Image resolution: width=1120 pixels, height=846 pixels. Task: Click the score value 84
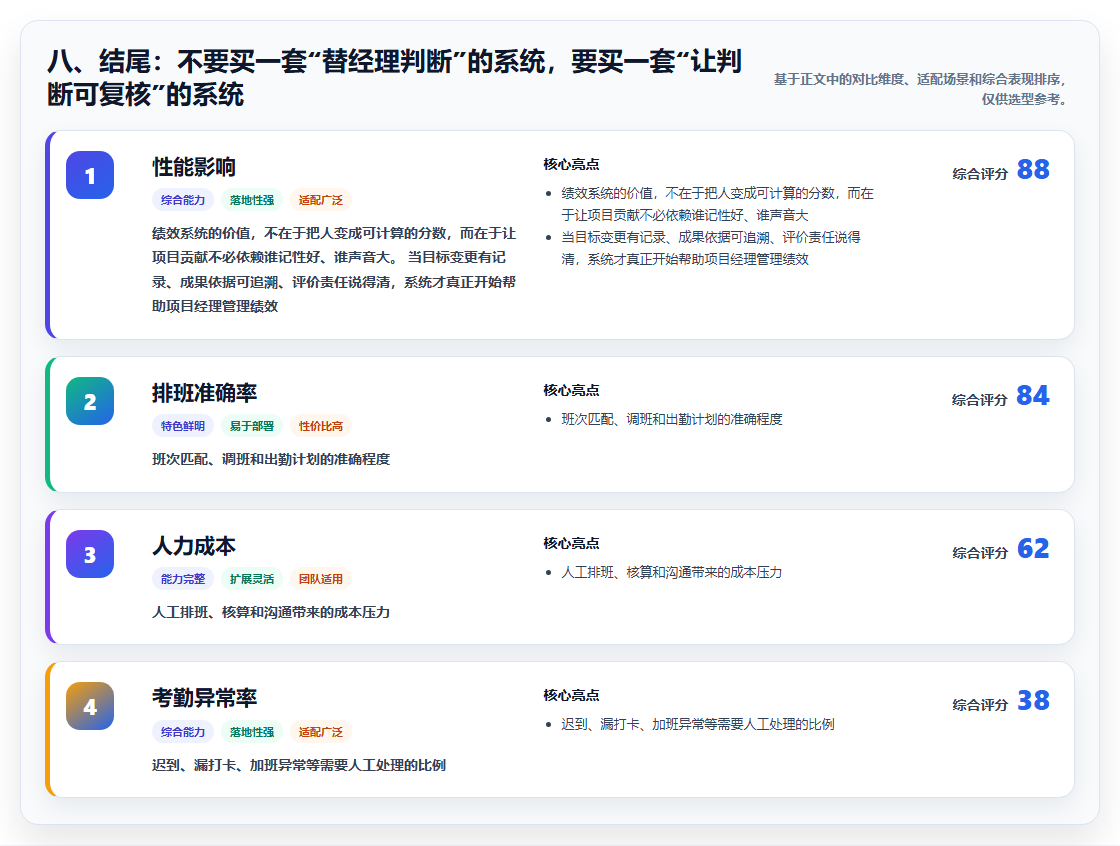1033,395
